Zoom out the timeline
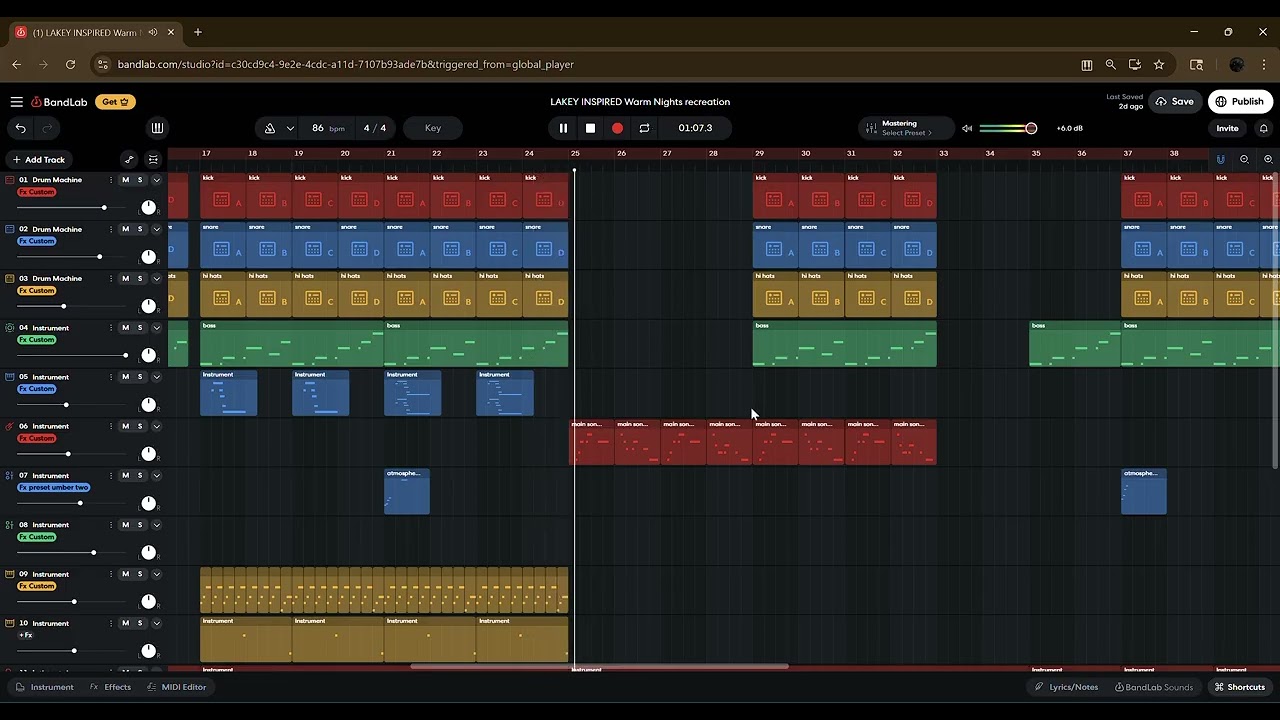This screenshot has height=720, width=1280. pos(1244,160)
